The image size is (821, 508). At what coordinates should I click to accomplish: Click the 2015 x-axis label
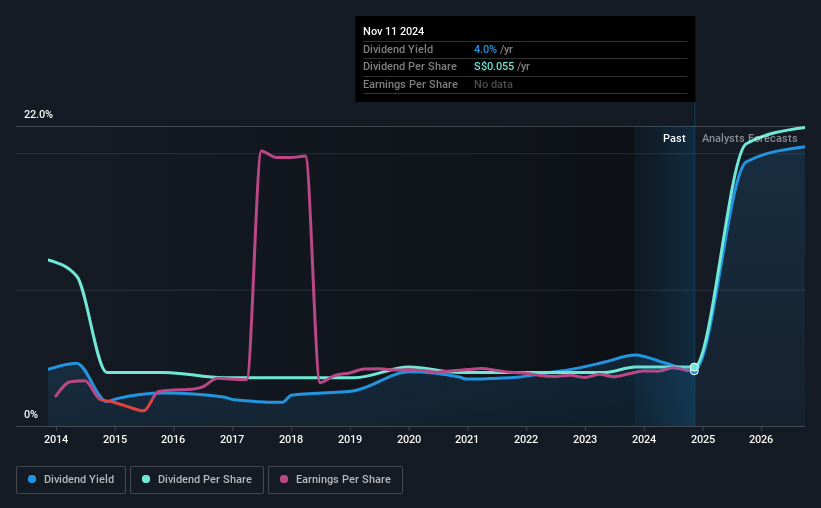[115, 439]
